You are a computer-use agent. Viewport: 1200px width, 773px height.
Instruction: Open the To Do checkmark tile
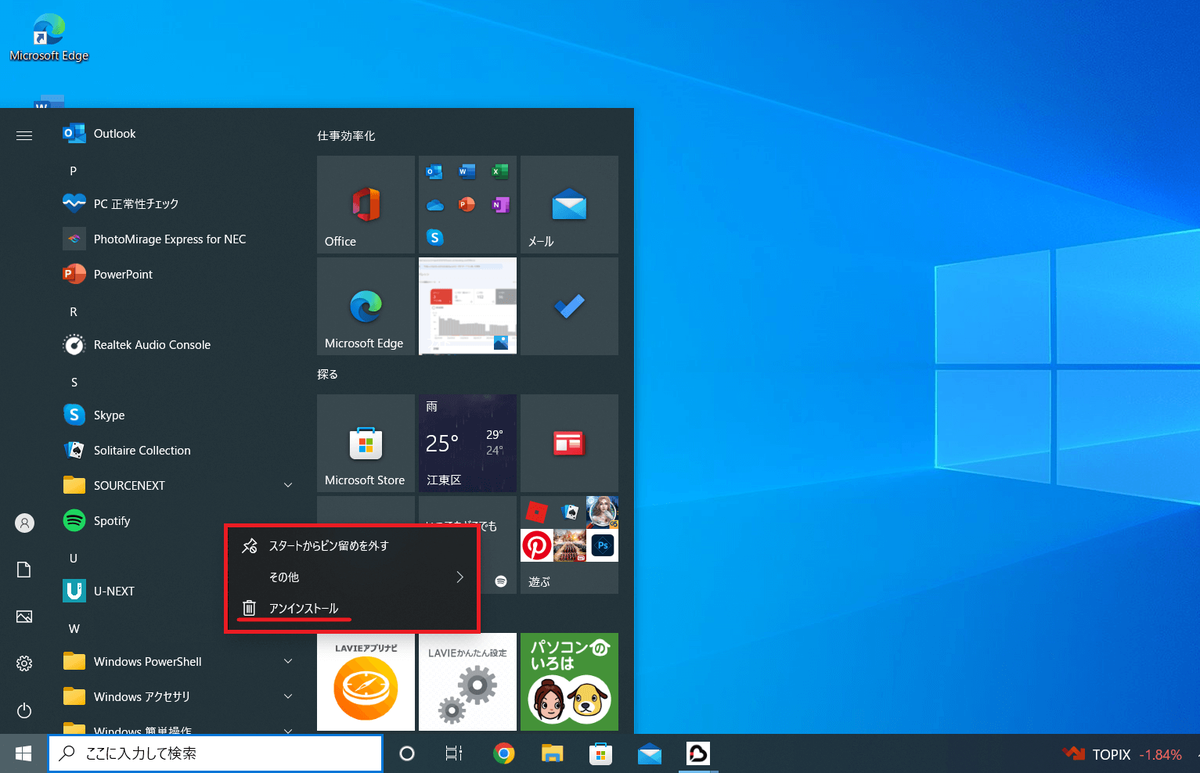(569, 306)
